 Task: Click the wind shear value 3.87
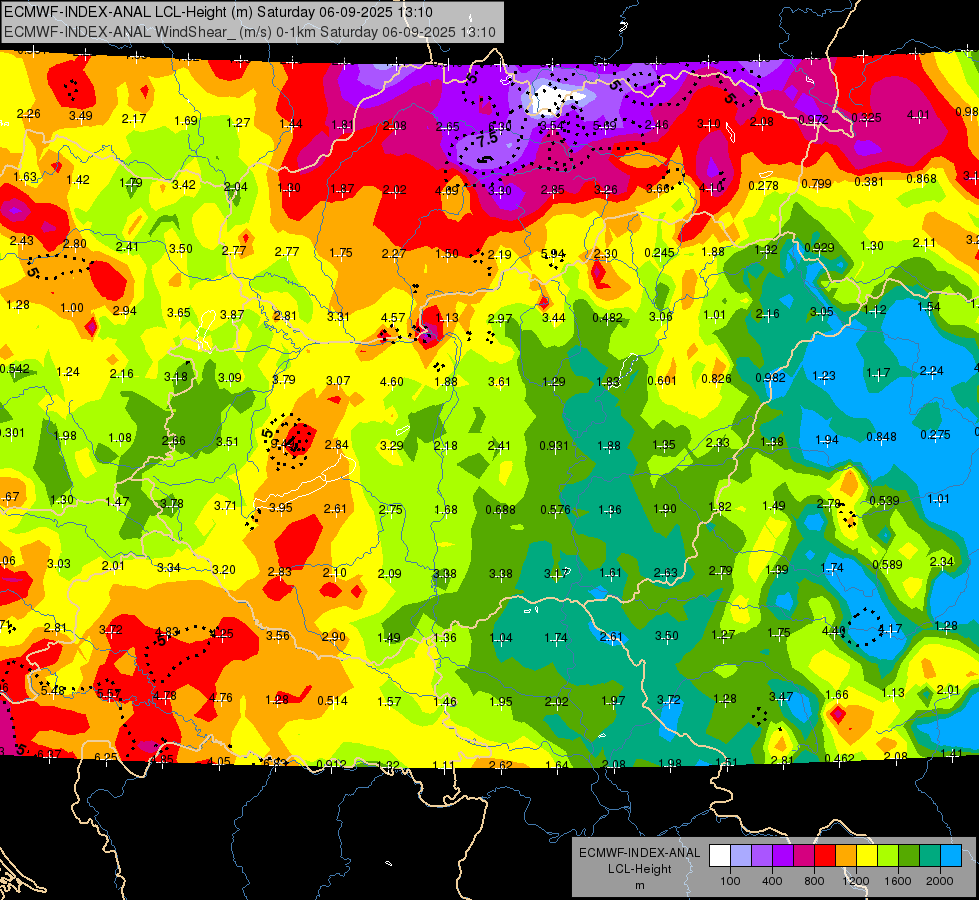click(x=232, y=315)
